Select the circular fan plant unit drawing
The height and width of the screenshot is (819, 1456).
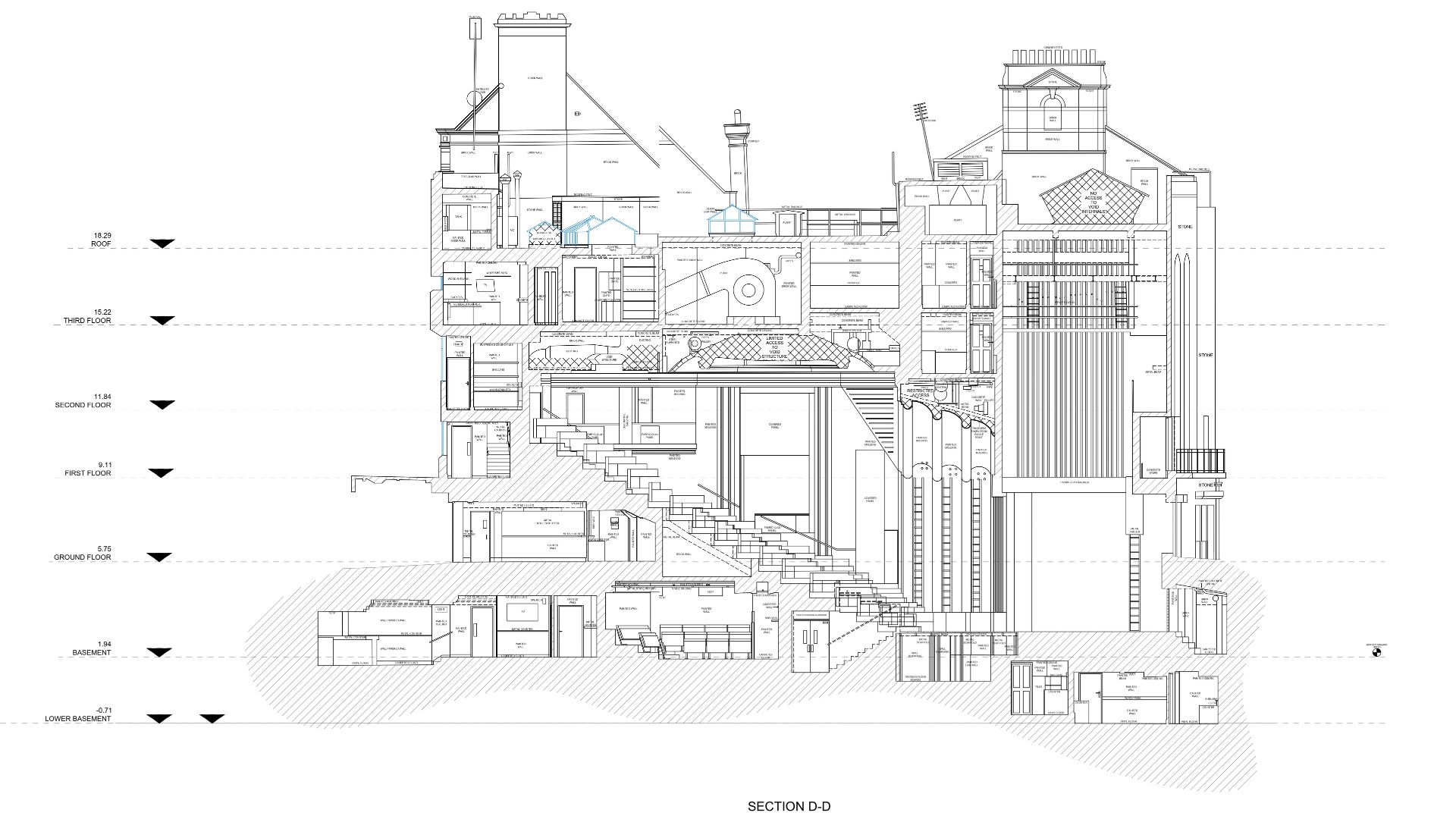pyautogui.click(x=748, y=290)
